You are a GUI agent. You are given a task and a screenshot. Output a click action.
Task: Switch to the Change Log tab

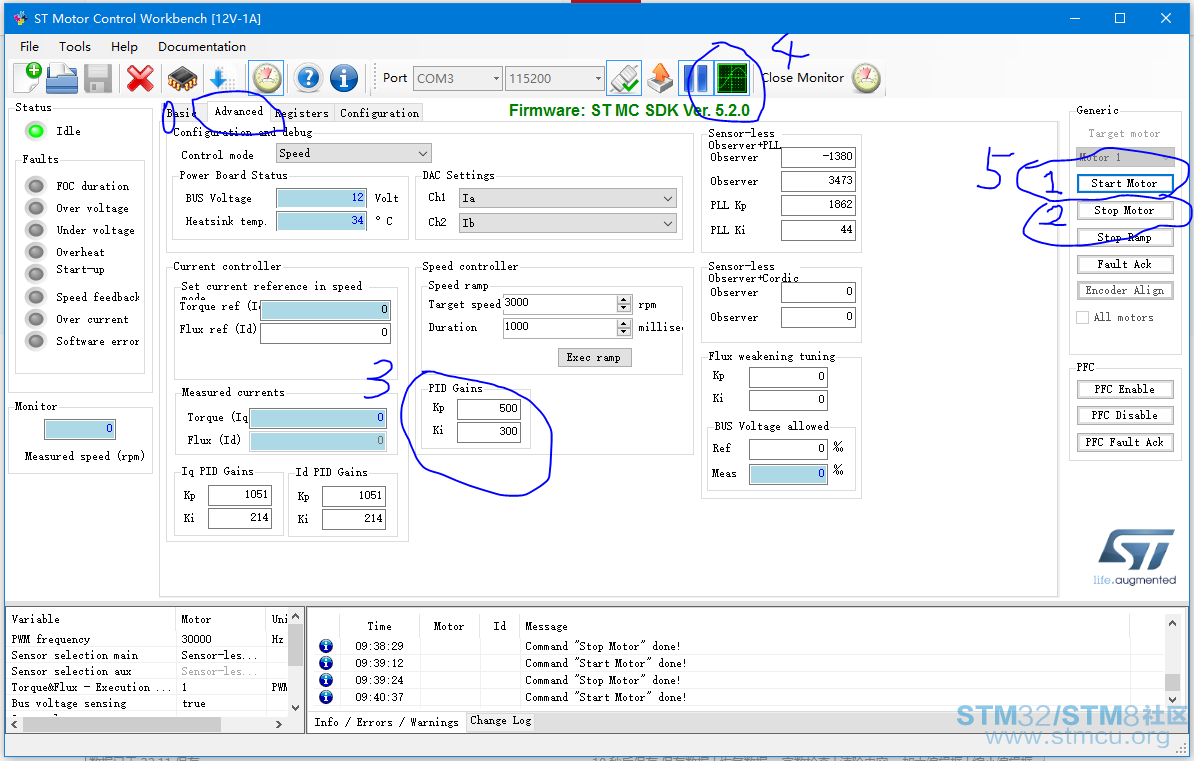[x=500, y=721]
